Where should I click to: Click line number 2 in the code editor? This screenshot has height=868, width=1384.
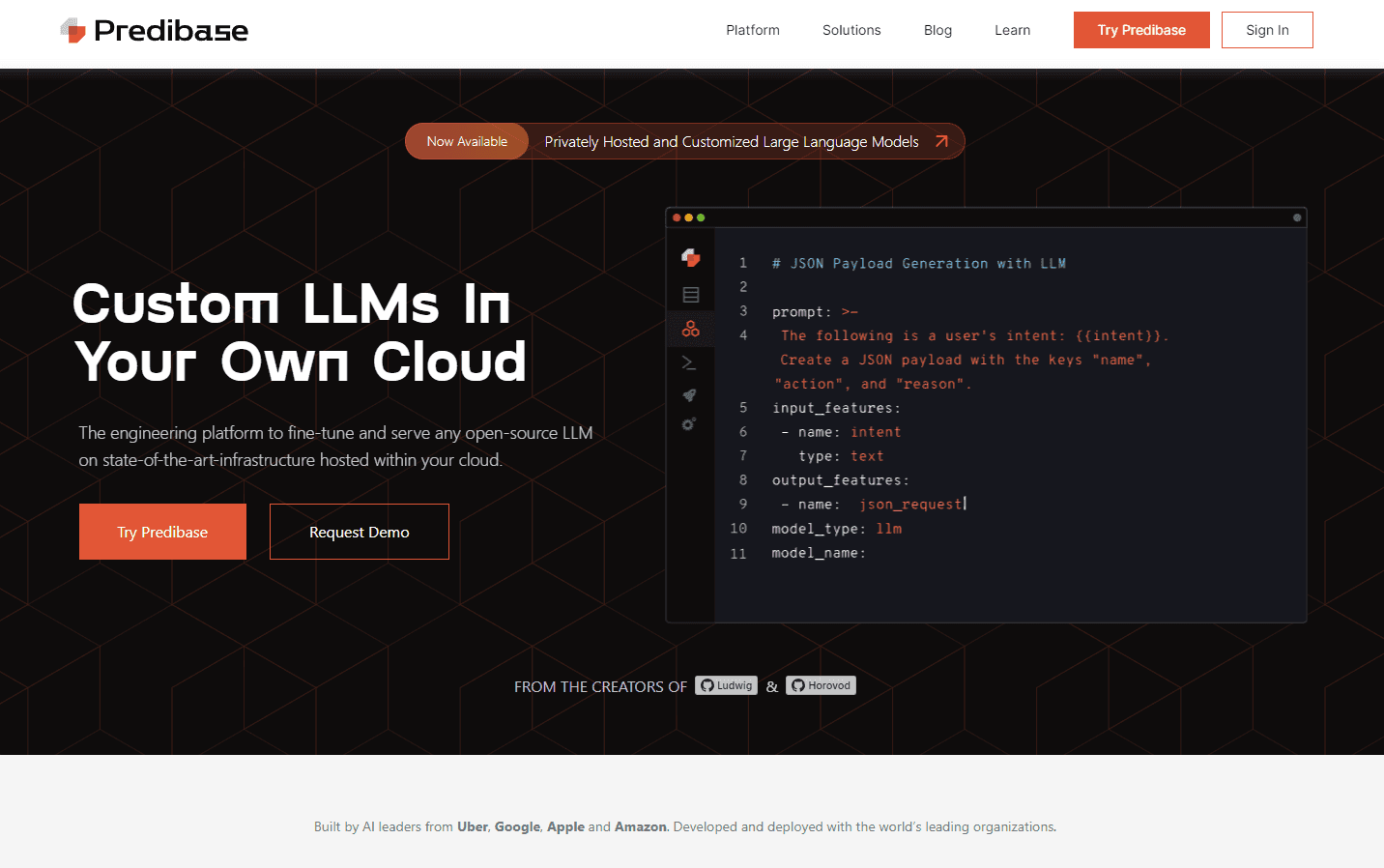point(743,287)
